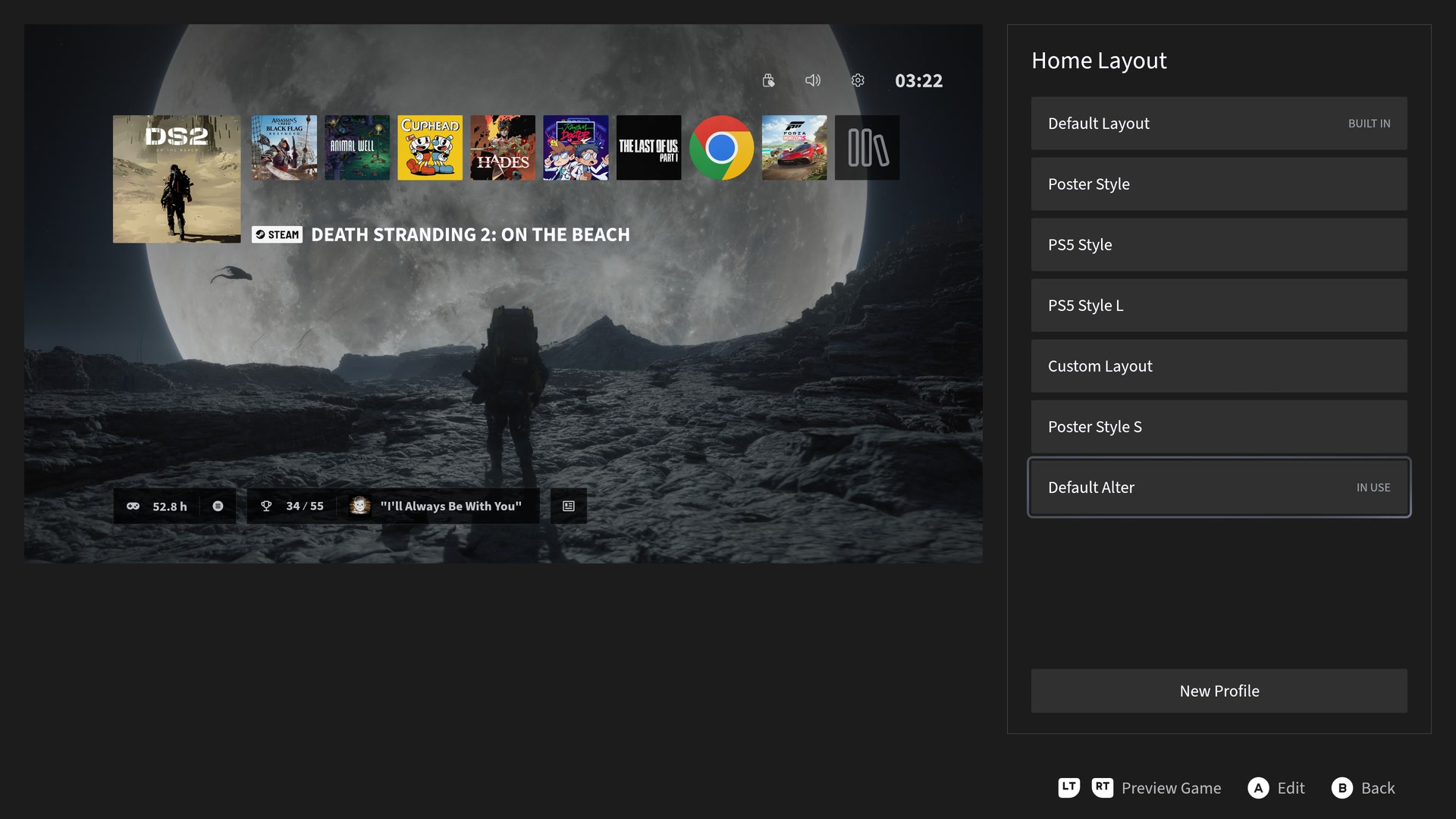Click the LT preview game button

pos(1068,788)
